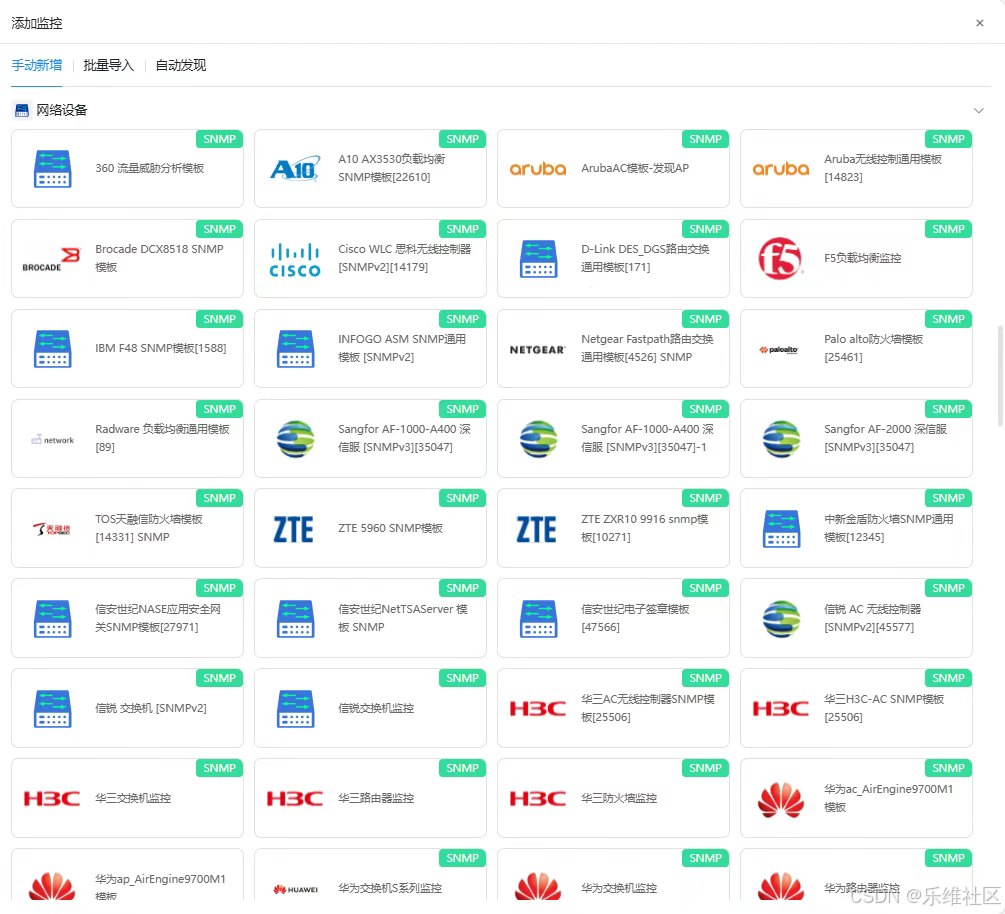Click the H3C logo for 华三H3C-AC SNMP模板
1005x914 pixels.
781,708
